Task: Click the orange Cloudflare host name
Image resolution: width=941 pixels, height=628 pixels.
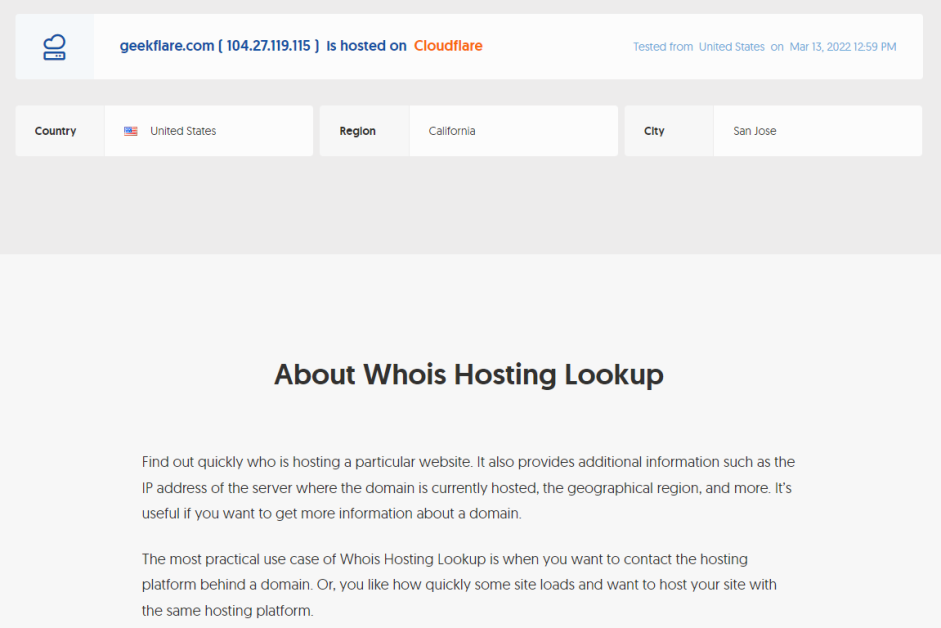Action: 448,46
